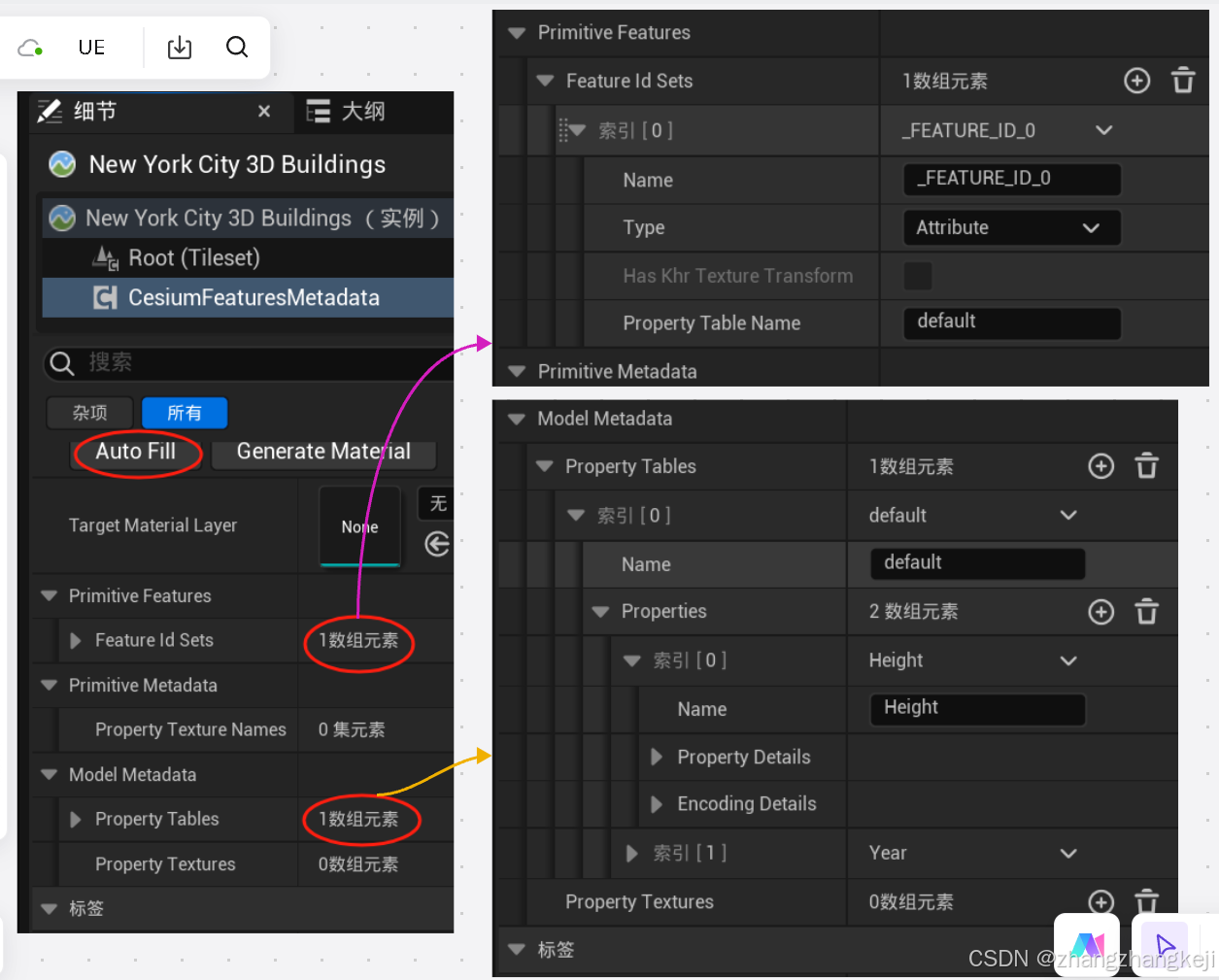
Task: Select the 所有 filter button
Action: click(185, 413)
